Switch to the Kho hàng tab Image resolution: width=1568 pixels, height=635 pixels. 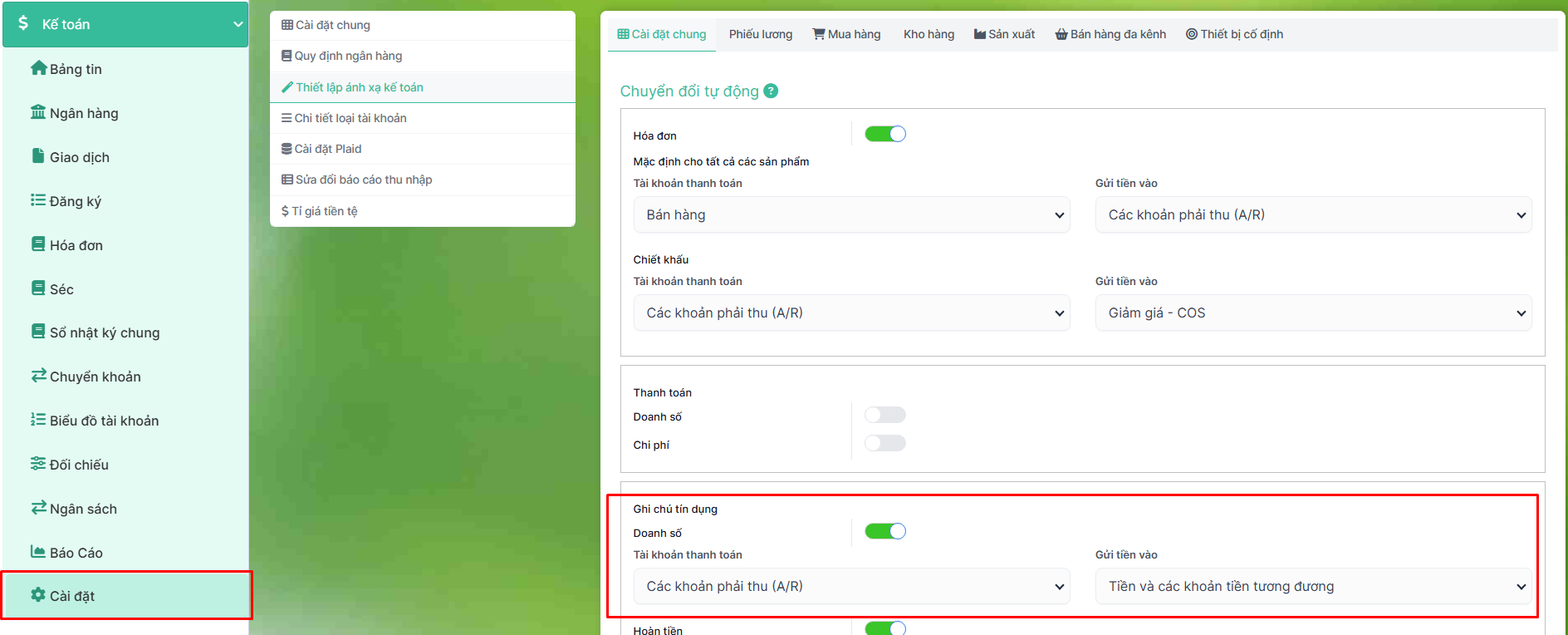(x=929, y=34)
